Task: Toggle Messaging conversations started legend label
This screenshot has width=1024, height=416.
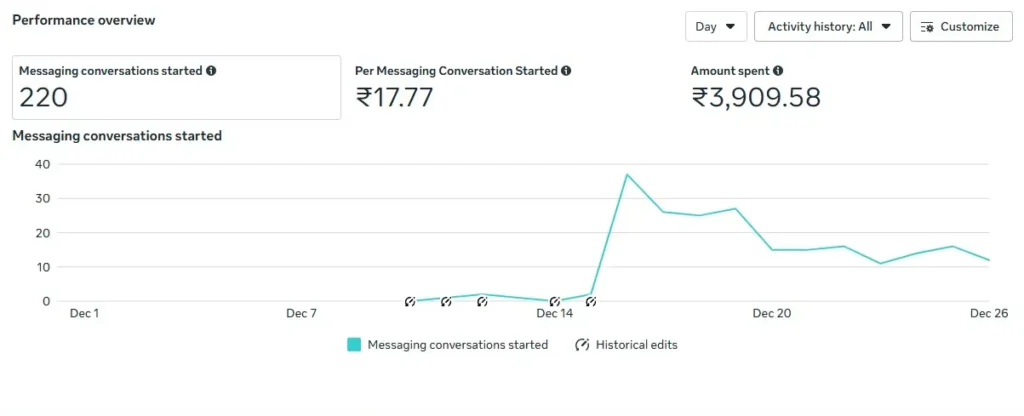Action: [458, 345]
